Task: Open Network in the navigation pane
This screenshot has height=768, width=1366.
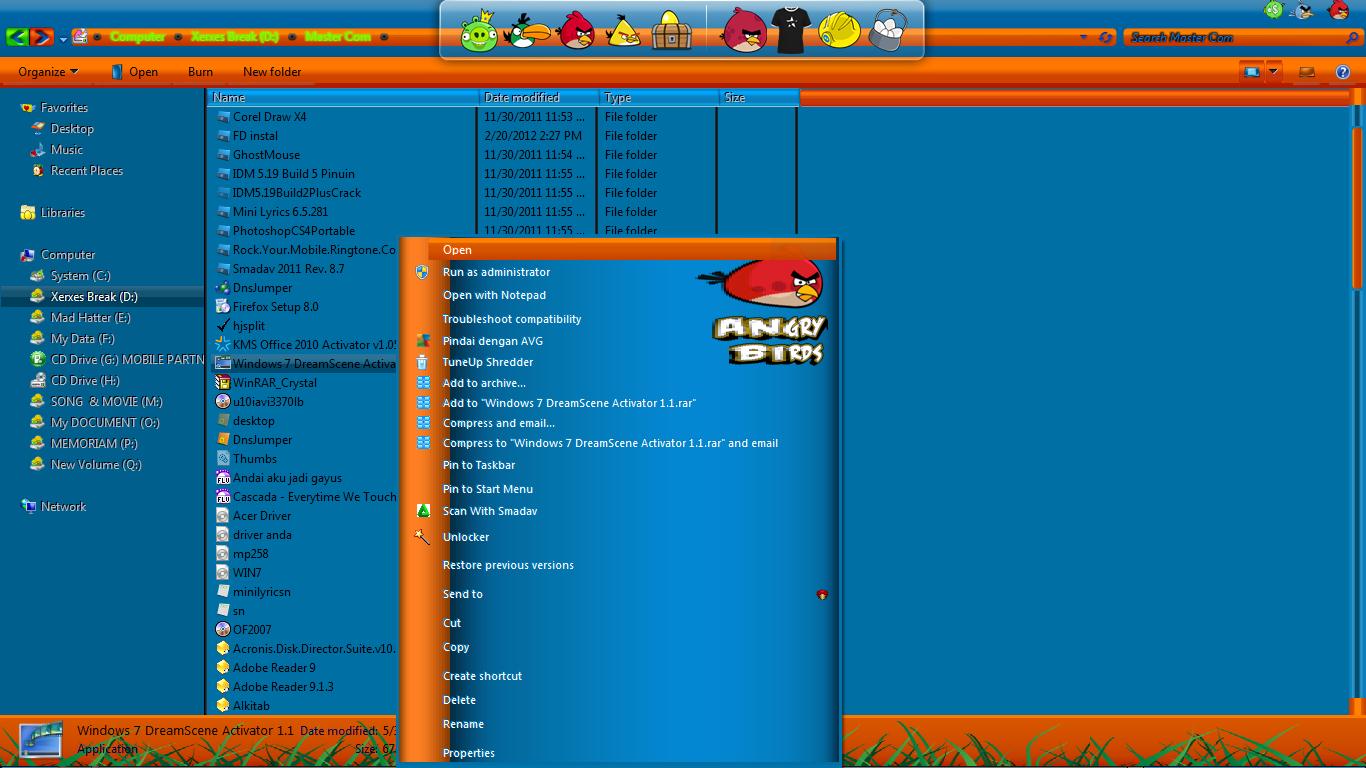Action: [x=63, y=507]
